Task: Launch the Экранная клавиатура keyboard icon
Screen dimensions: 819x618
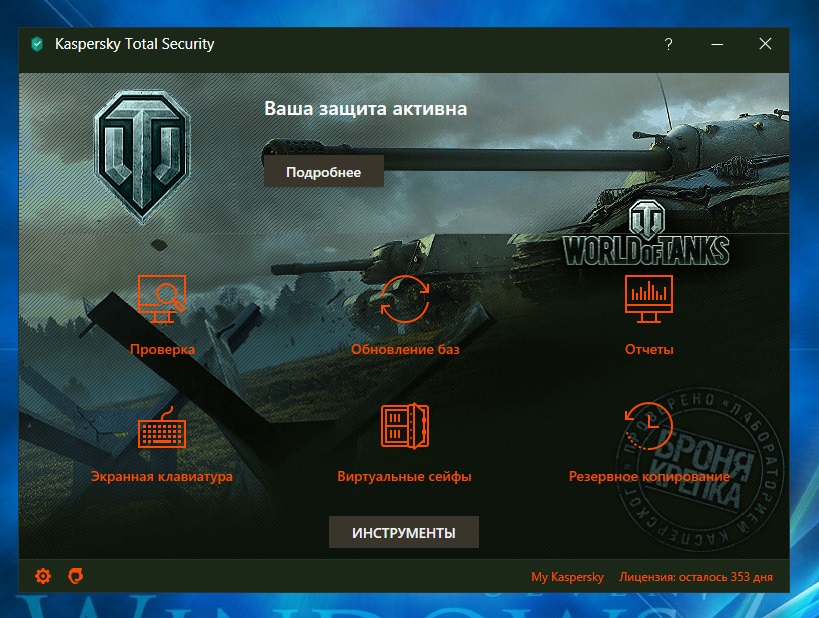Action: click(162, 427)
